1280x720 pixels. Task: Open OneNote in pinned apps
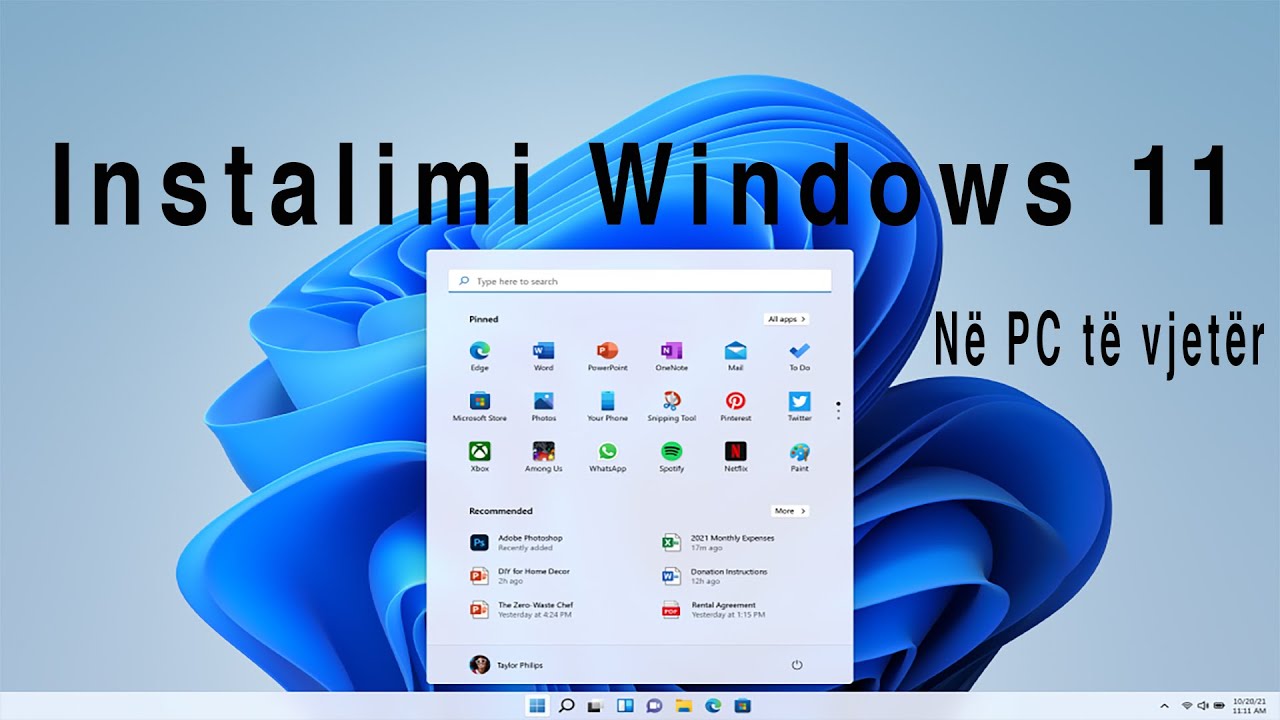tap(671, 355)
